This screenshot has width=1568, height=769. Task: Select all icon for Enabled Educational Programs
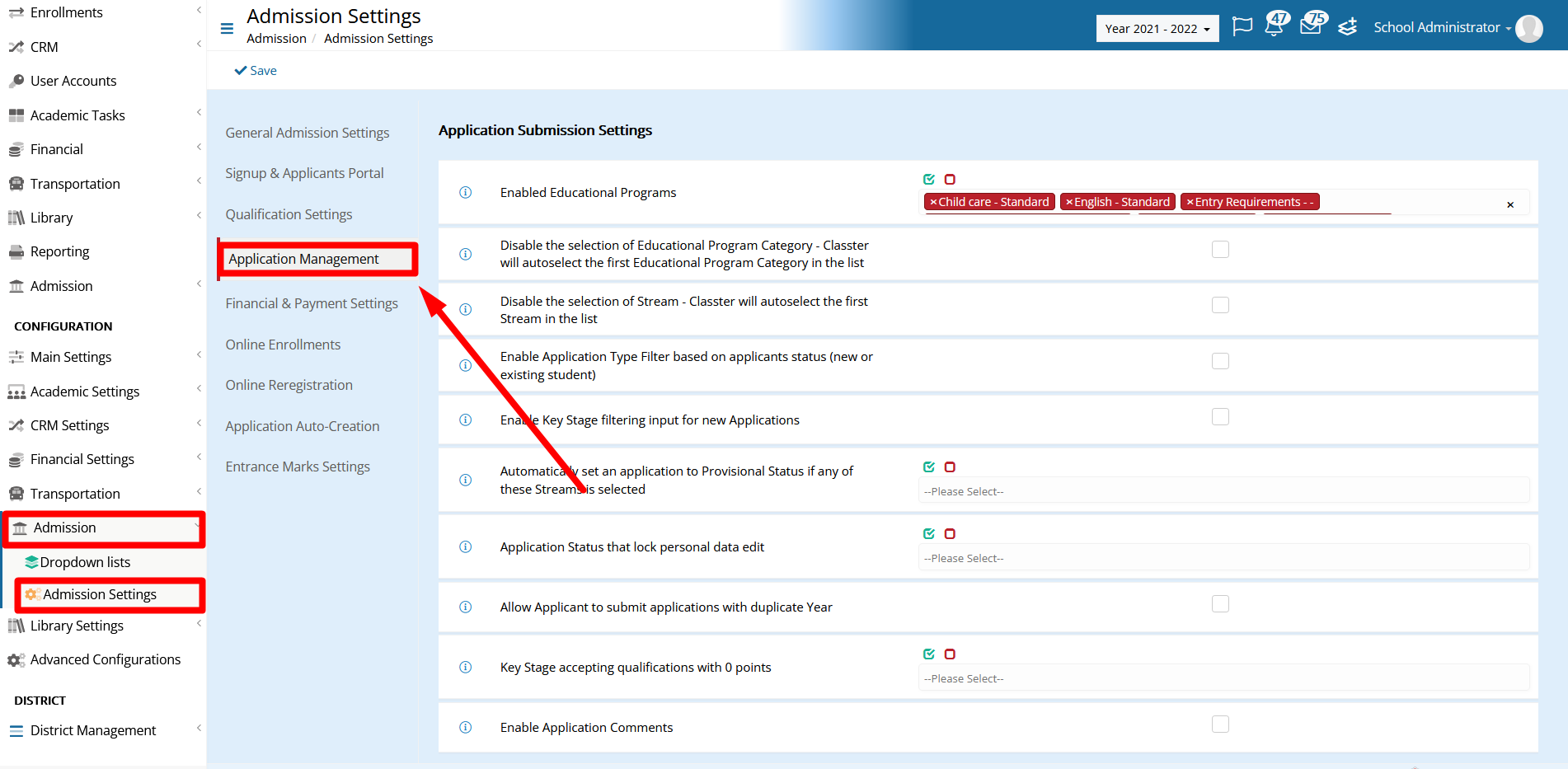929,179
